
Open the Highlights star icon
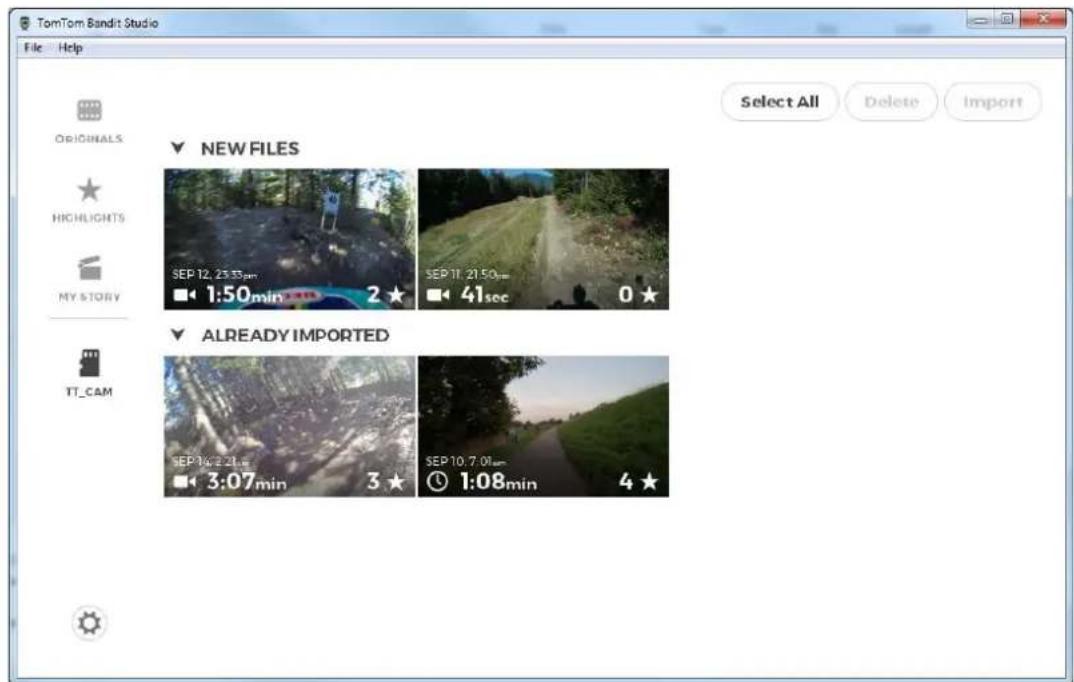point(89,190)
